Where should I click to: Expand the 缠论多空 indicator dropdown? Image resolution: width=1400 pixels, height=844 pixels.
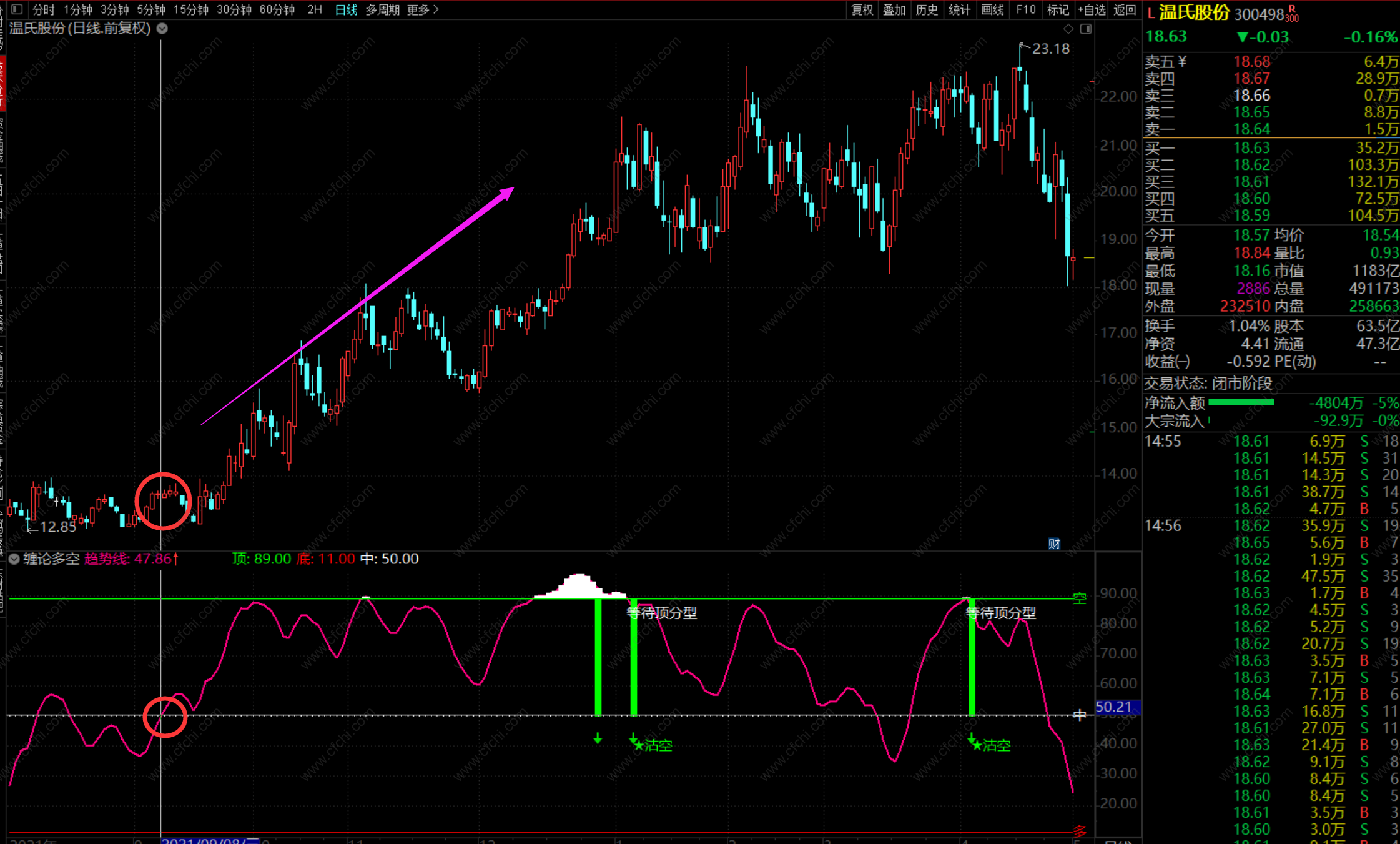coord(14,559)
